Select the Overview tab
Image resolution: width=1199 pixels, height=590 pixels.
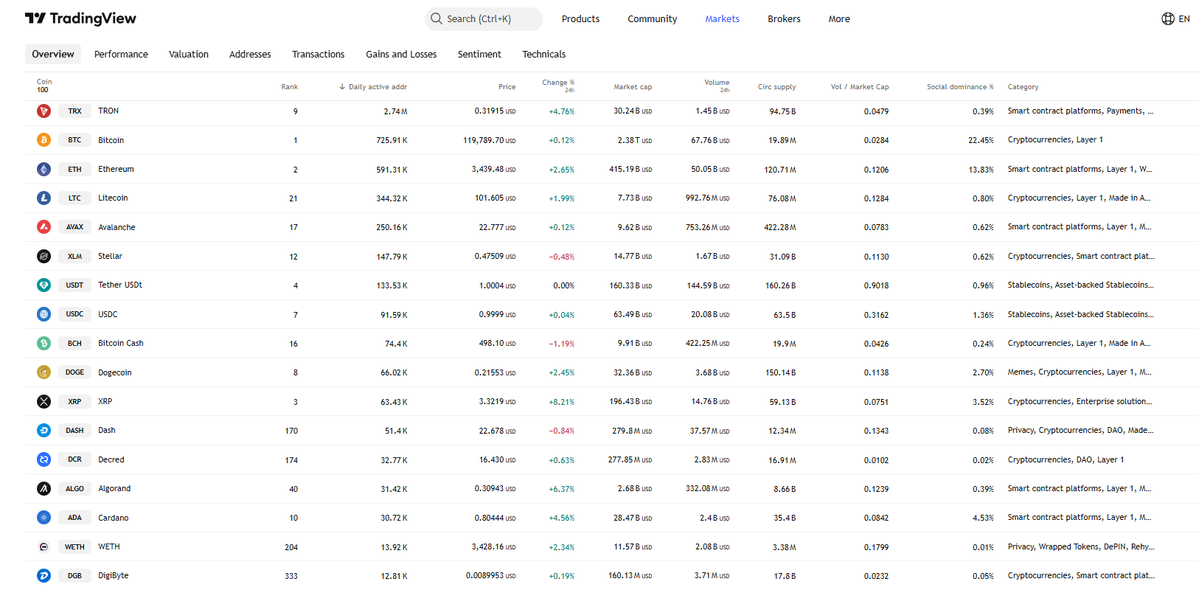(54, 54)
